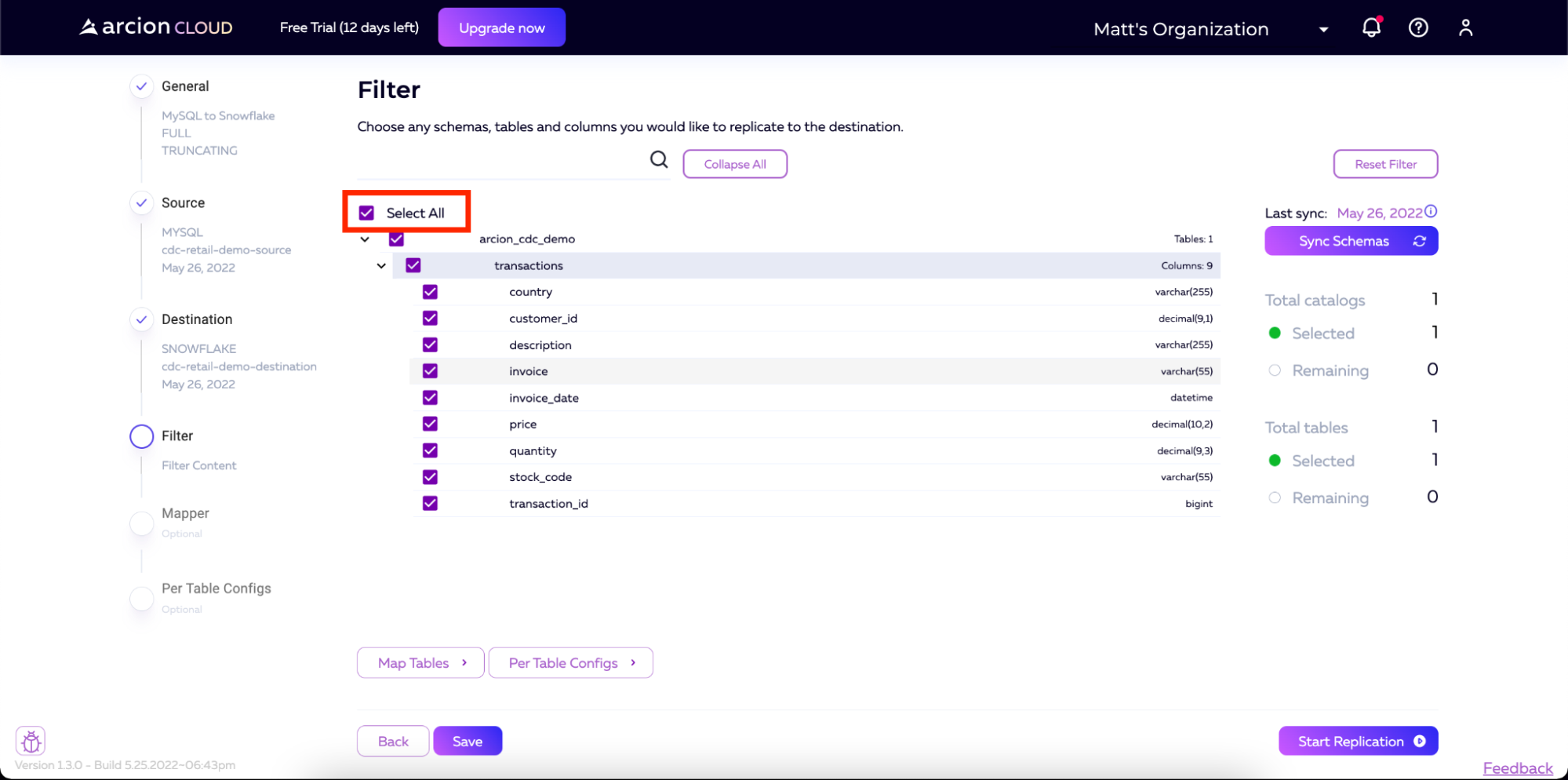Open the Feedback link
This screenshot has width=1568, height=780.
point(1518,768)
